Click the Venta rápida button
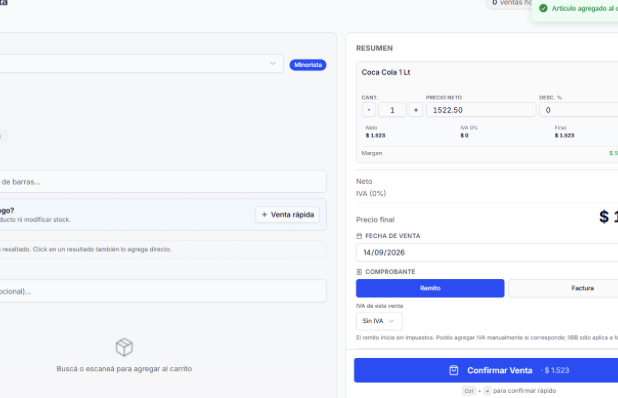The width and height of the screenshot is (618, 398). (288, 215)
